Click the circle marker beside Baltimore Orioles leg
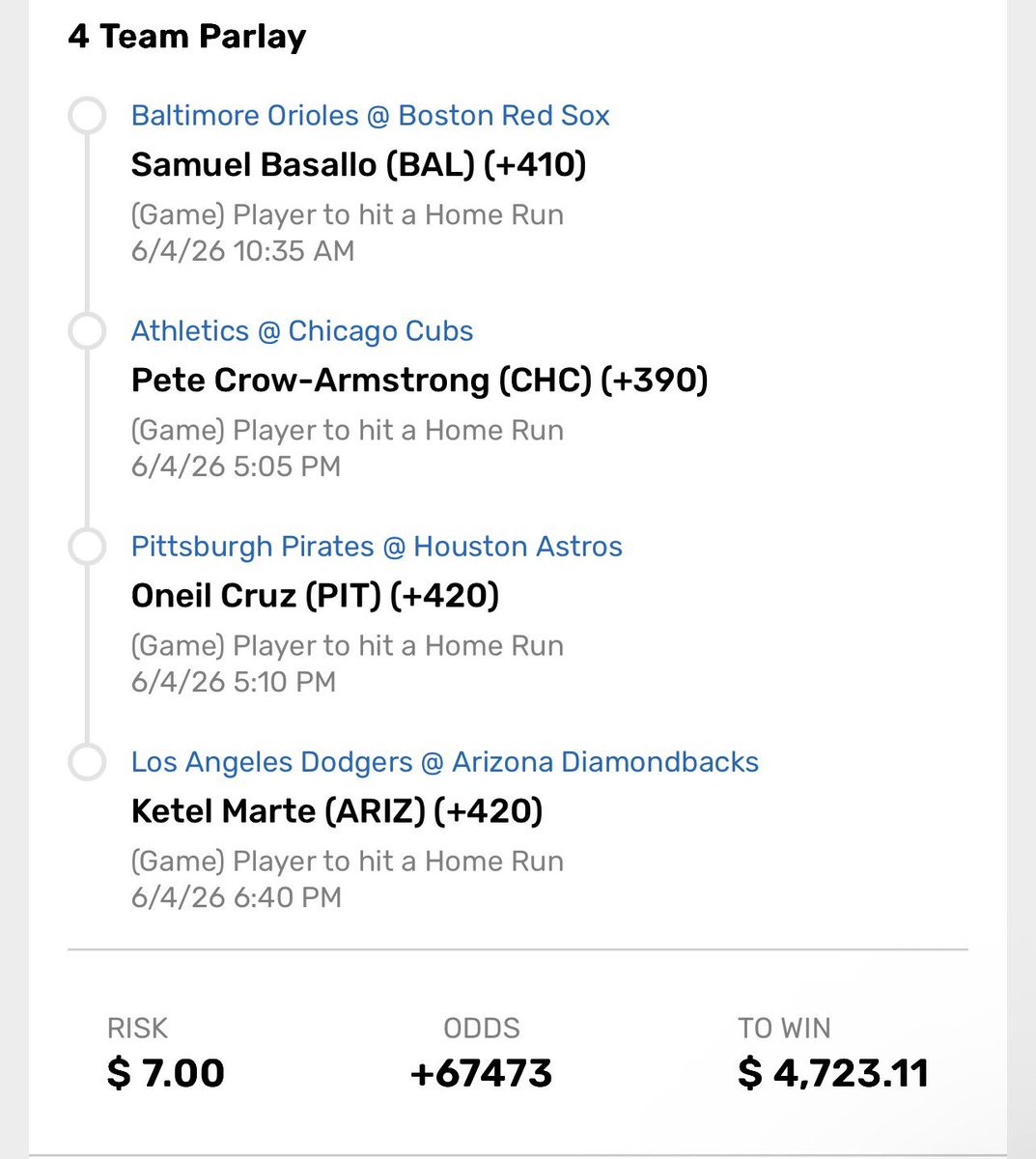This screenshot has width=1036, height=1159. [x=87, y=116]
